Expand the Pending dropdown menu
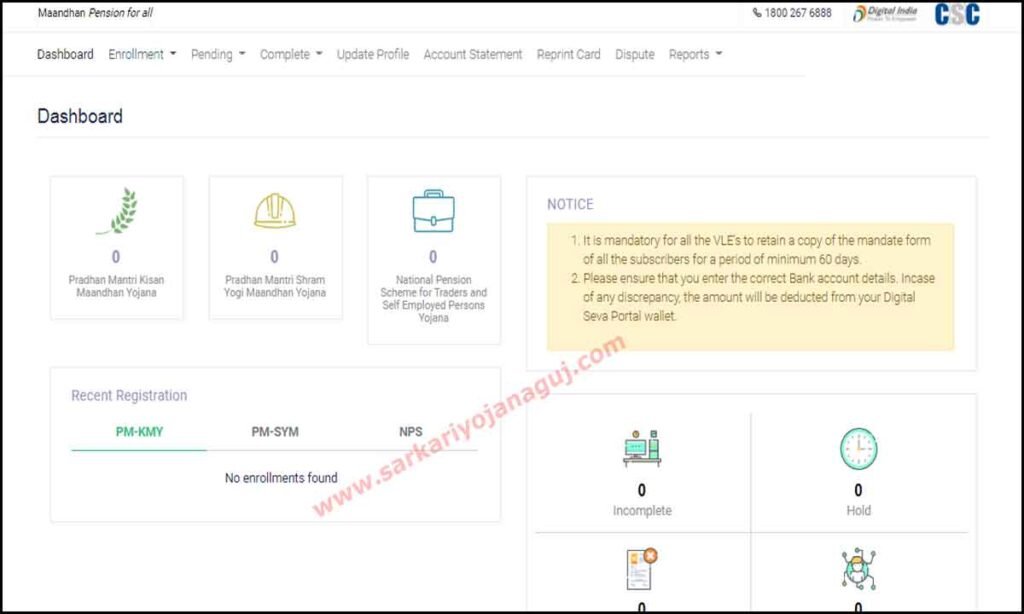The width and height of the screenshot is (1024, 614). click(x=218, y=54)
